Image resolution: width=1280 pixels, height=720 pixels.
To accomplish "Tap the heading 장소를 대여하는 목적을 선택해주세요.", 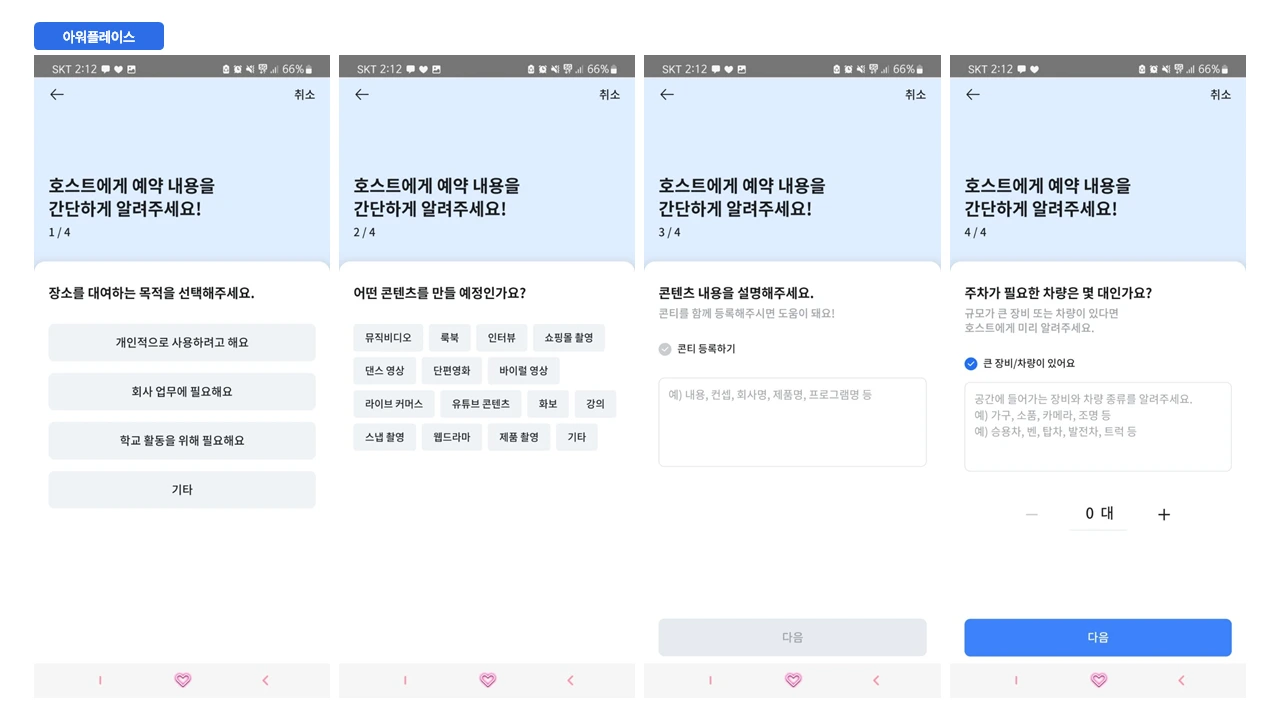I will tap(152, 293).
